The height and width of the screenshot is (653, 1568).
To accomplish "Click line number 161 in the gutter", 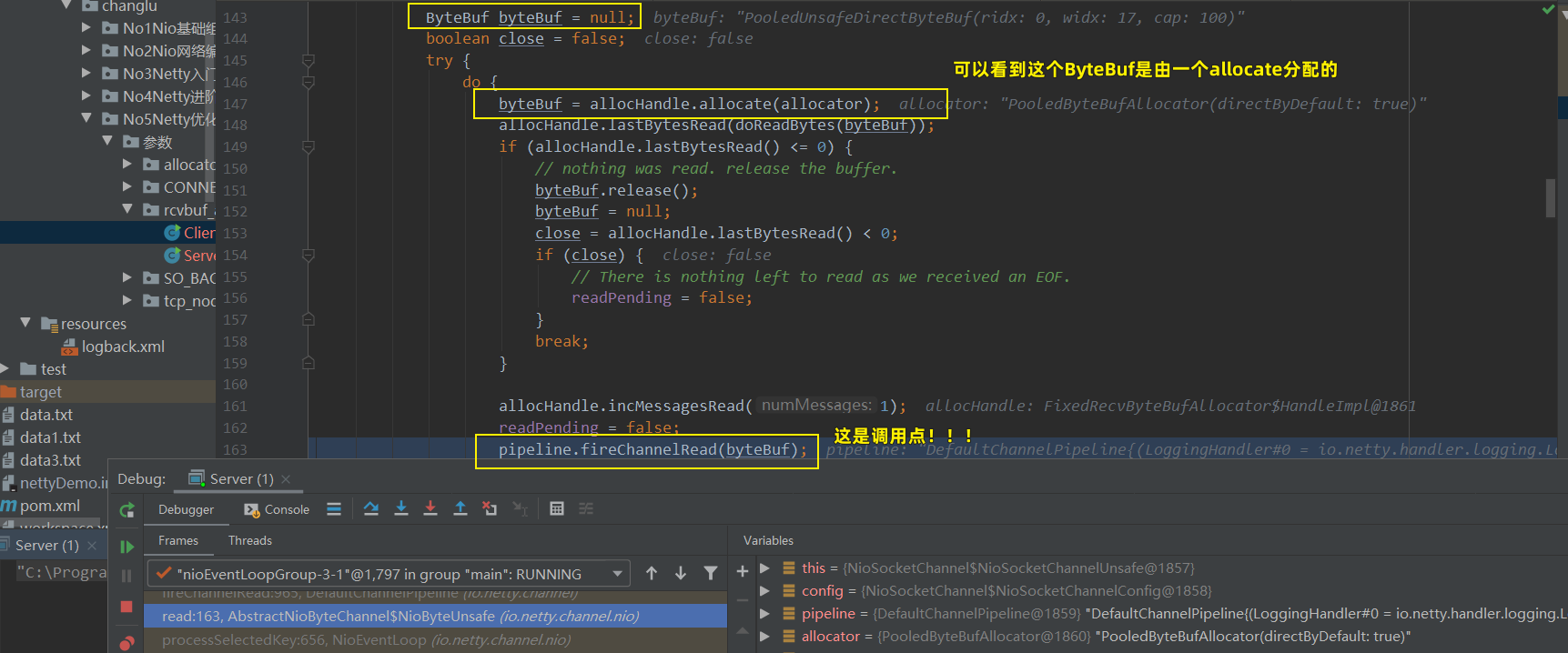I will point(235,407).
